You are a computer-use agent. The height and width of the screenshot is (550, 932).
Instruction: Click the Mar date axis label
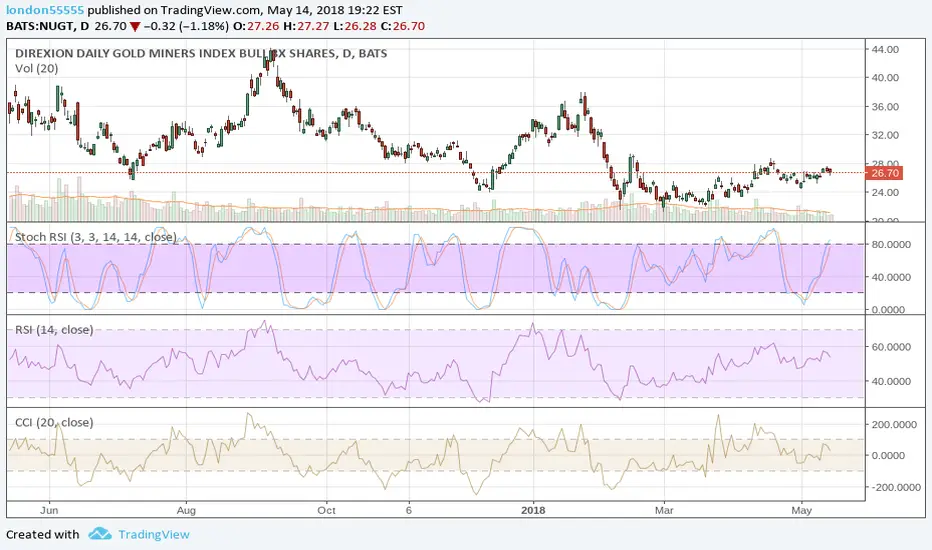[x=664, y=511]
